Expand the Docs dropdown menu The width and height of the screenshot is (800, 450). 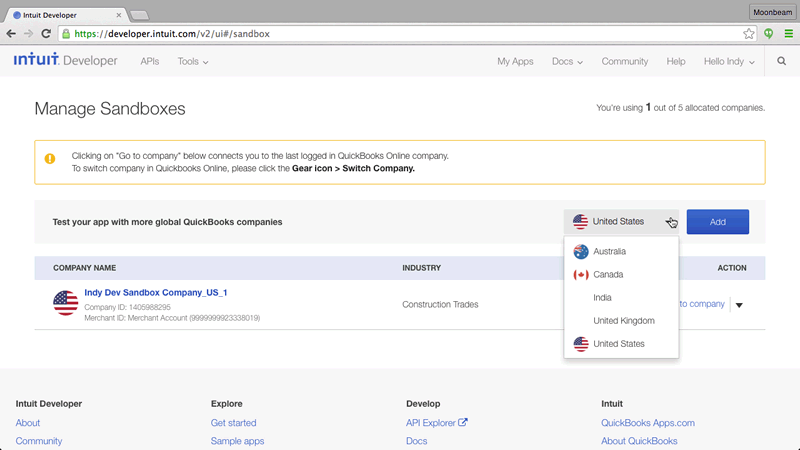pyautogui.click(x=567, y=61)
